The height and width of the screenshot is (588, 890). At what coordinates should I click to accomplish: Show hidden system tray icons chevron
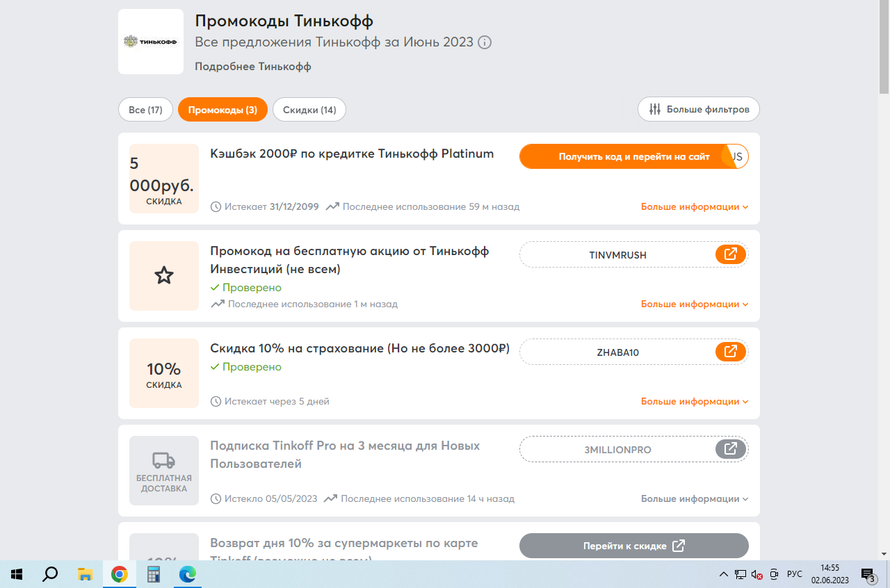pyautogui.click(x=723, y=574)
